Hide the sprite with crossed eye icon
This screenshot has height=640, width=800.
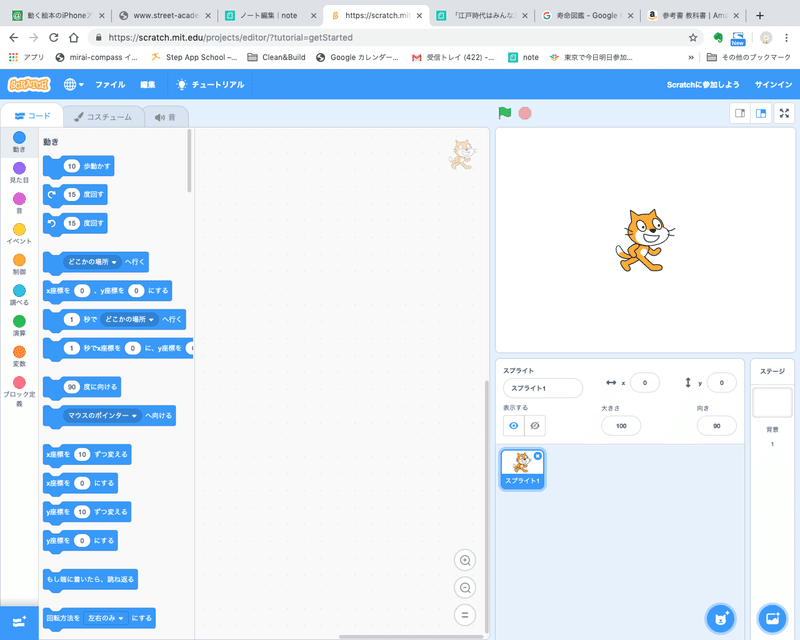(x=535, y=426)
